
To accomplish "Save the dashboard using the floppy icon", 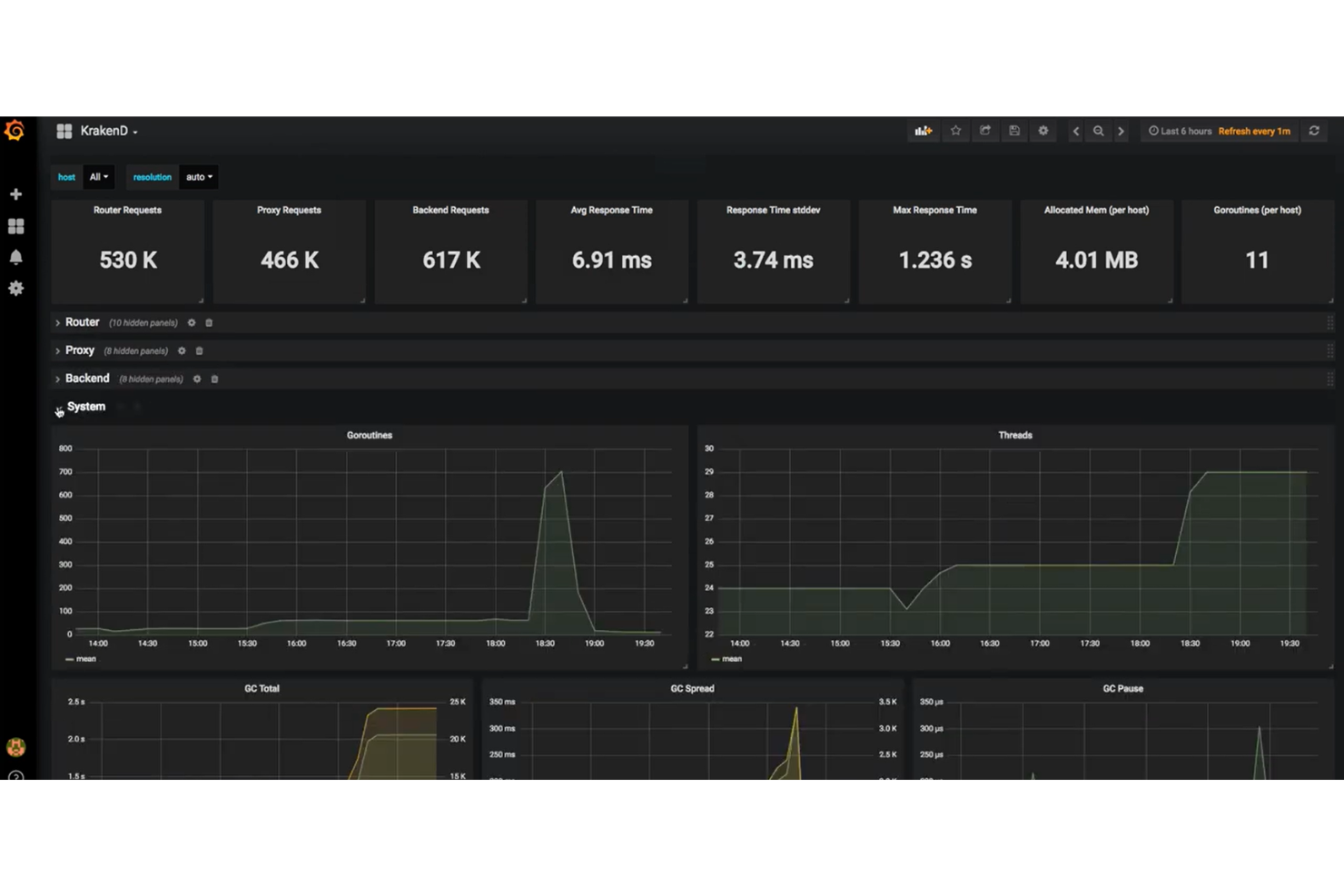I will tap(1014, 131).
